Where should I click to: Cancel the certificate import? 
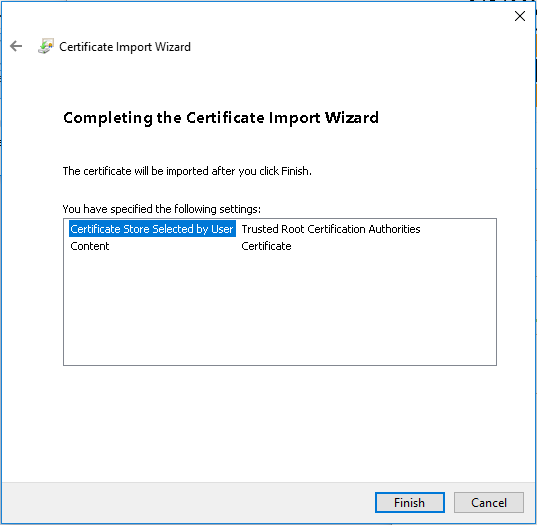(x=489, y=502)
